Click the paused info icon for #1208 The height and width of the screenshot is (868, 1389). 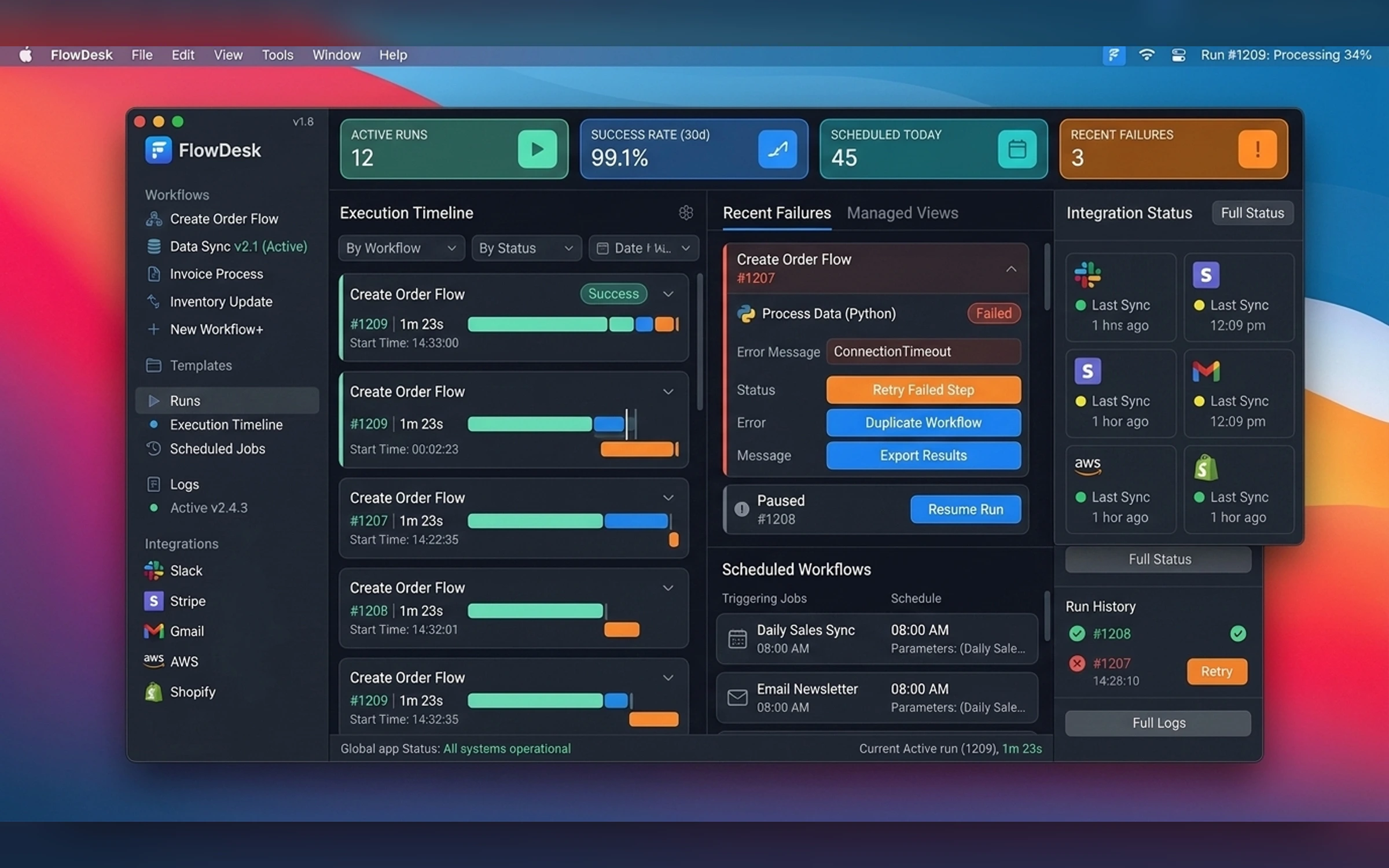[x=741, y=509]
